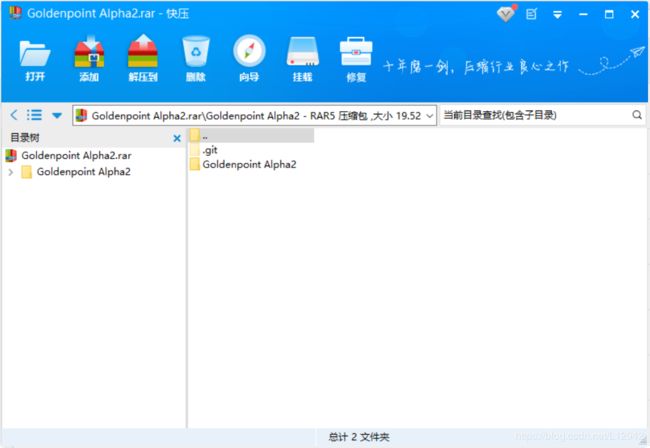Viewport: 650px width, 448px height.
Task: Minimize the 快压 window
Action: click(583, 15)
